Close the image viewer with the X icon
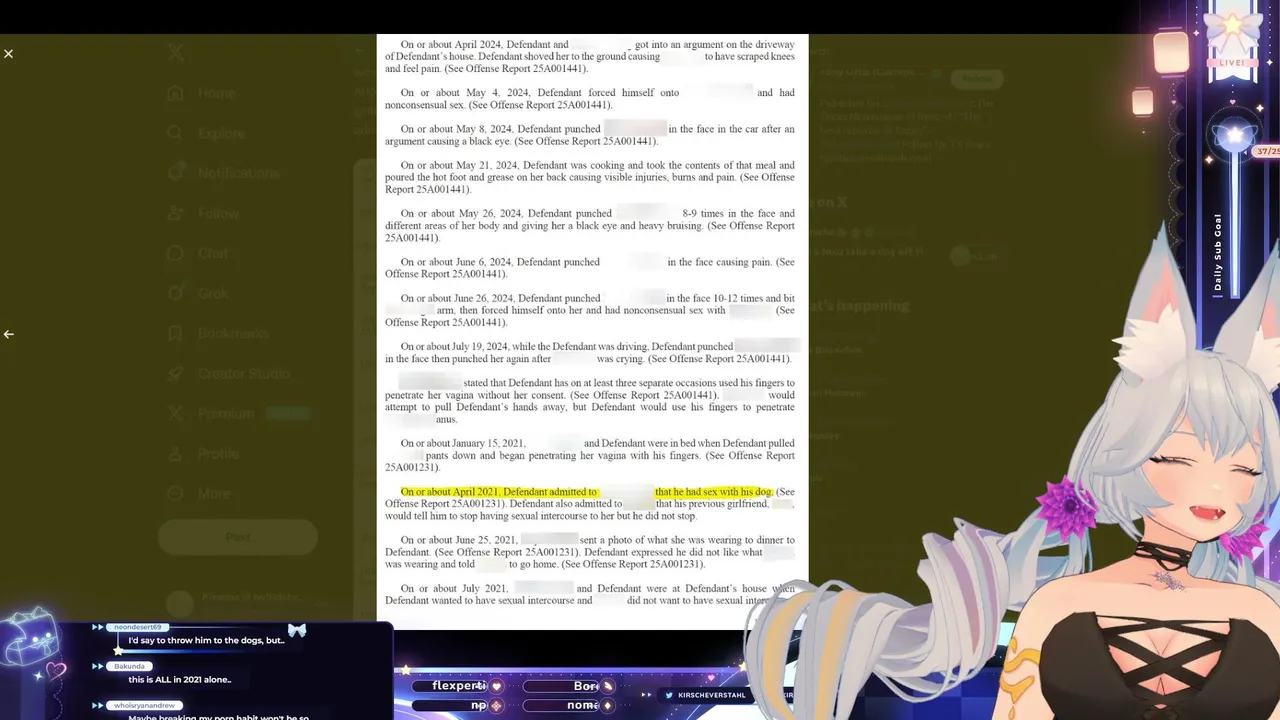The height and width of the screenshot is (720, 1280). (8, 54)
